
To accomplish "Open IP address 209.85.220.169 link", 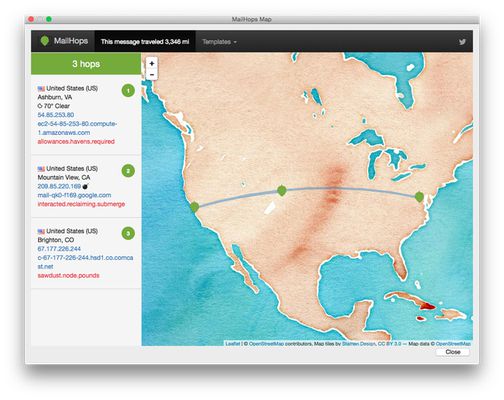I will tap(59, 186).
